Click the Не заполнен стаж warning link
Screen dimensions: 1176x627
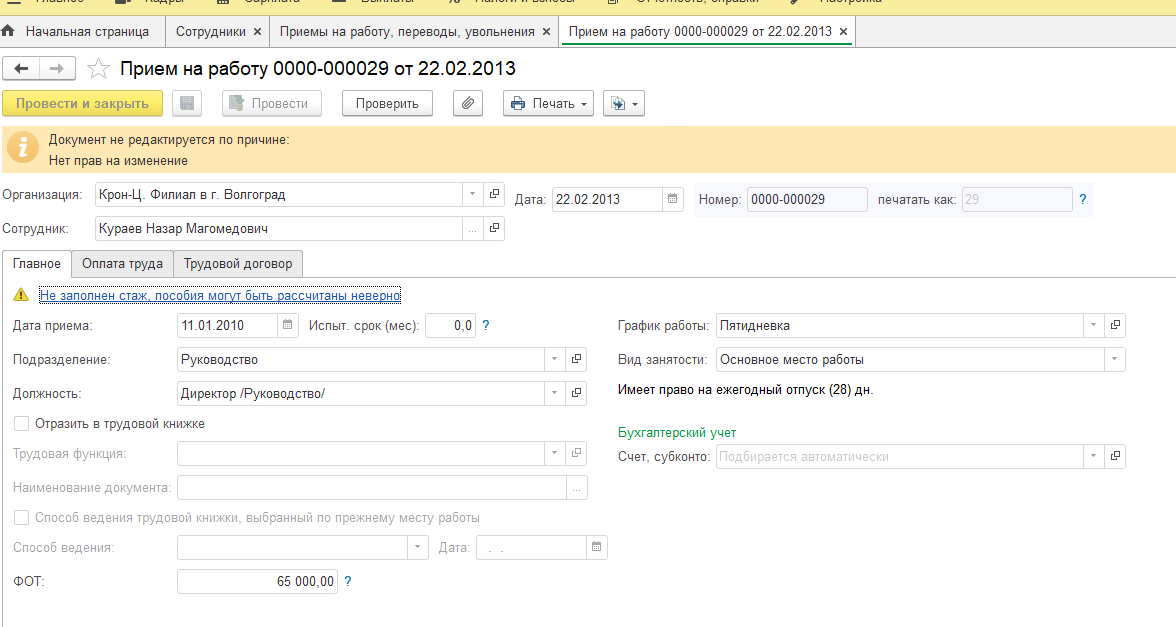(x=220, y=295)
